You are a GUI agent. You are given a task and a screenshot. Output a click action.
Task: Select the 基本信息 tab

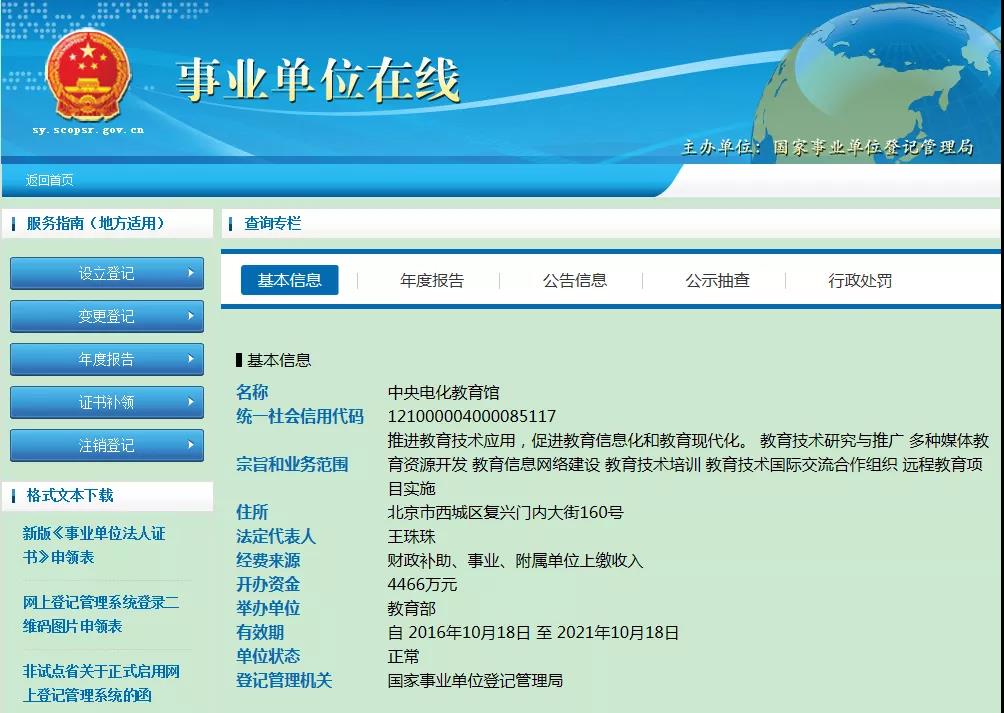pos(289,280)
